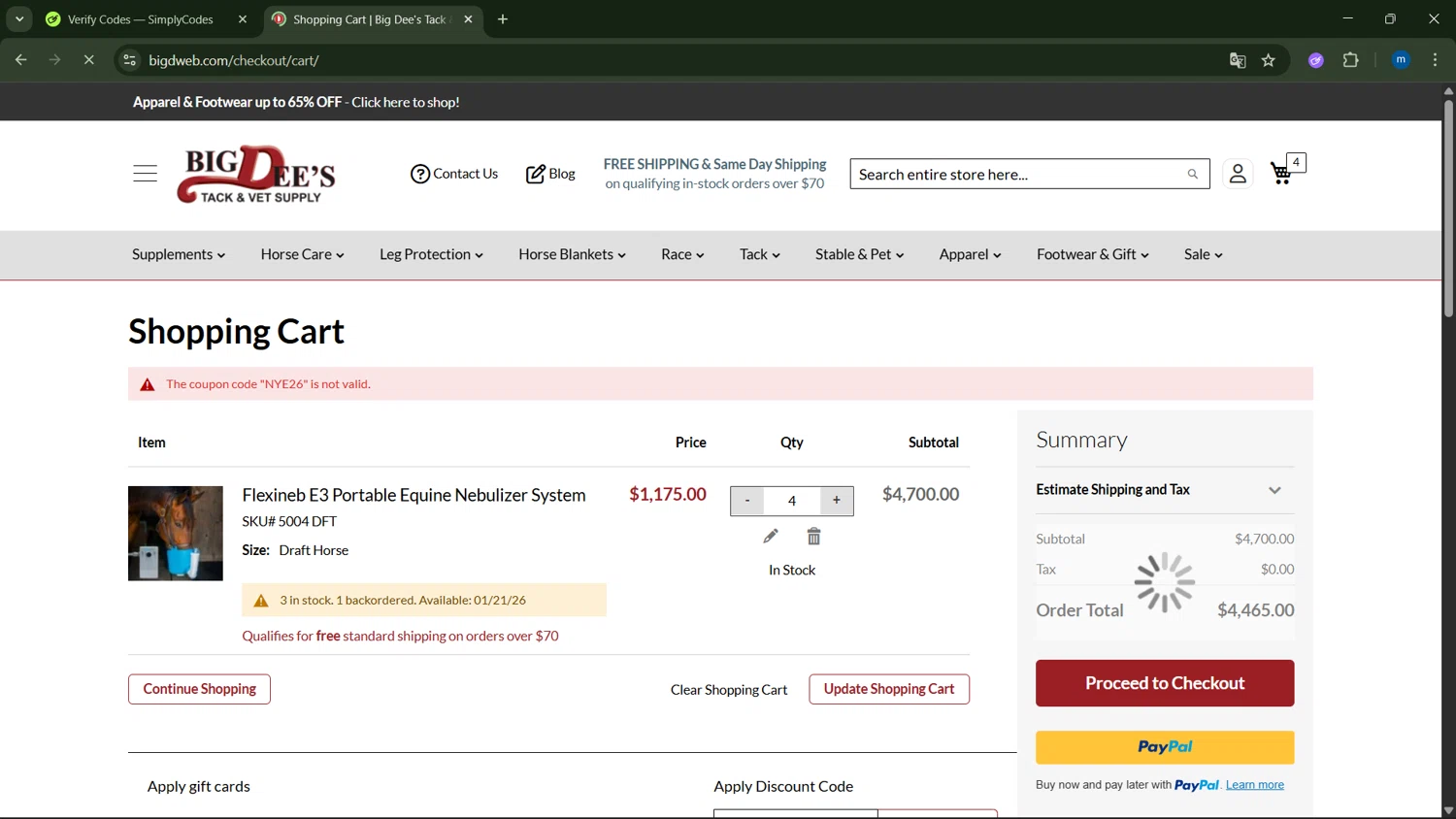Edit the Flexineb item with pencil icon
The height and width of the screenshot is (819, 1456).
(771, 537)
